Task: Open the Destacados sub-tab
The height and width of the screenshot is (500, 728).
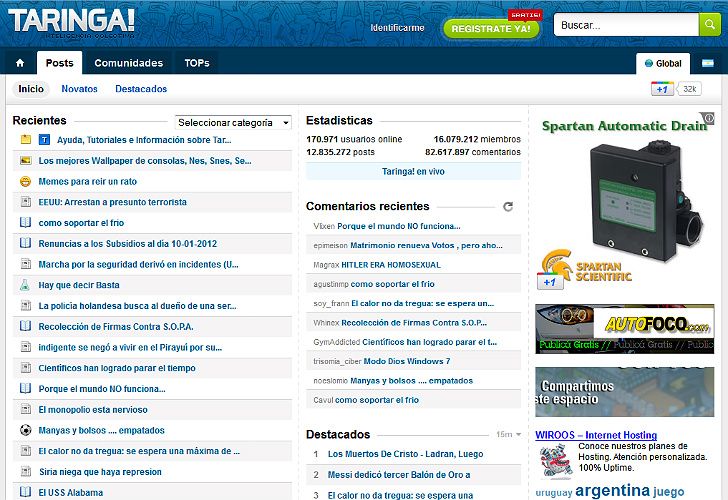Action: click(x=141, y=89)
